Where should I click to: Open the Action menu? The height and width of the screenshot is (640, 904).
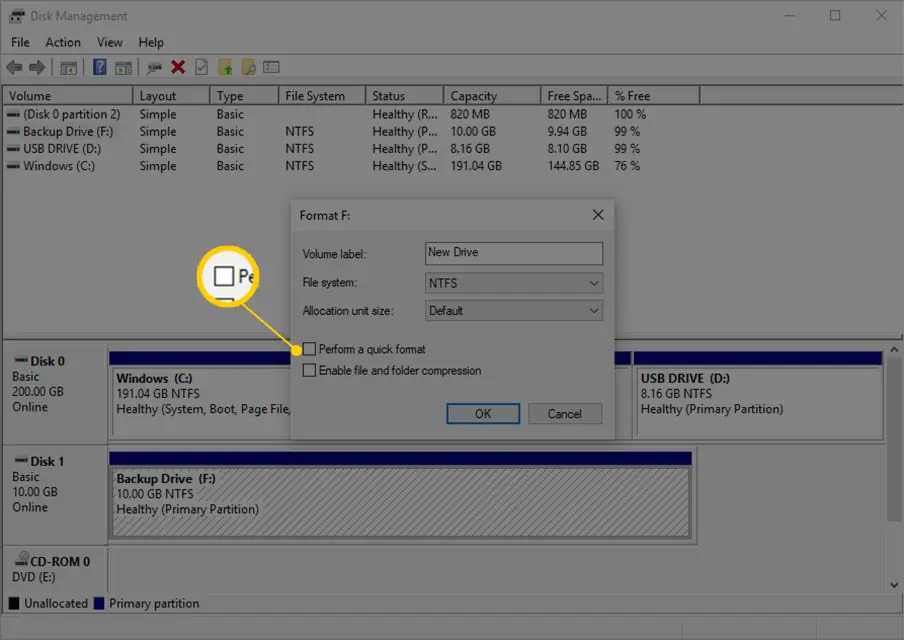tap(63, 42)
